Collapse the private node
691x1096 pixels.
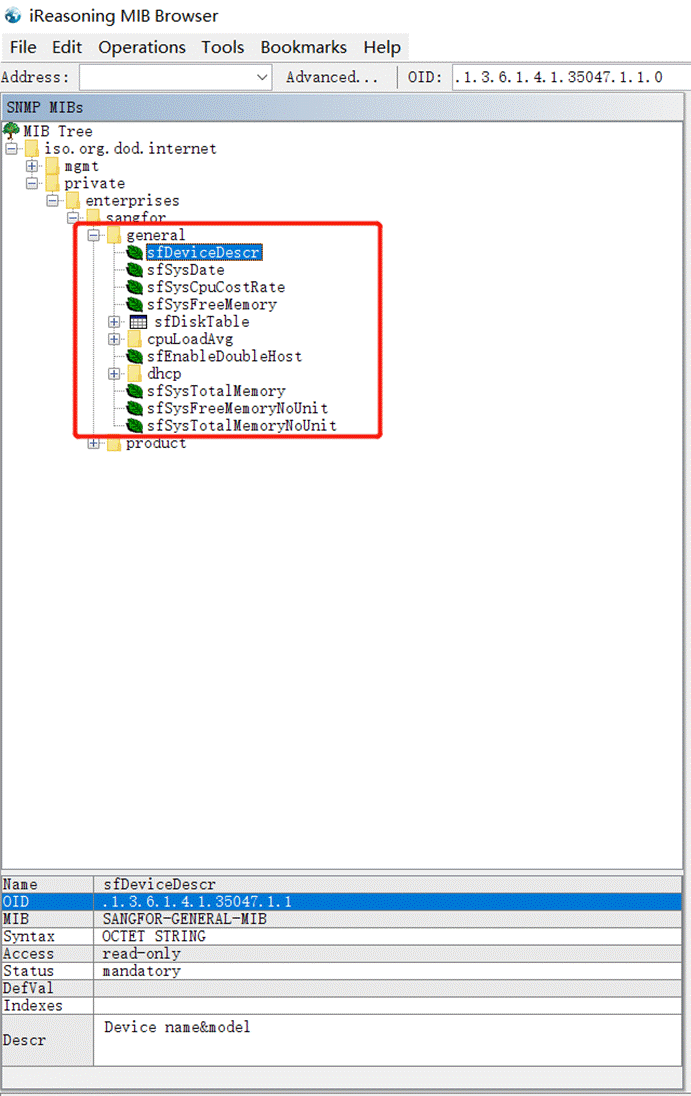[x=31, y=183]
